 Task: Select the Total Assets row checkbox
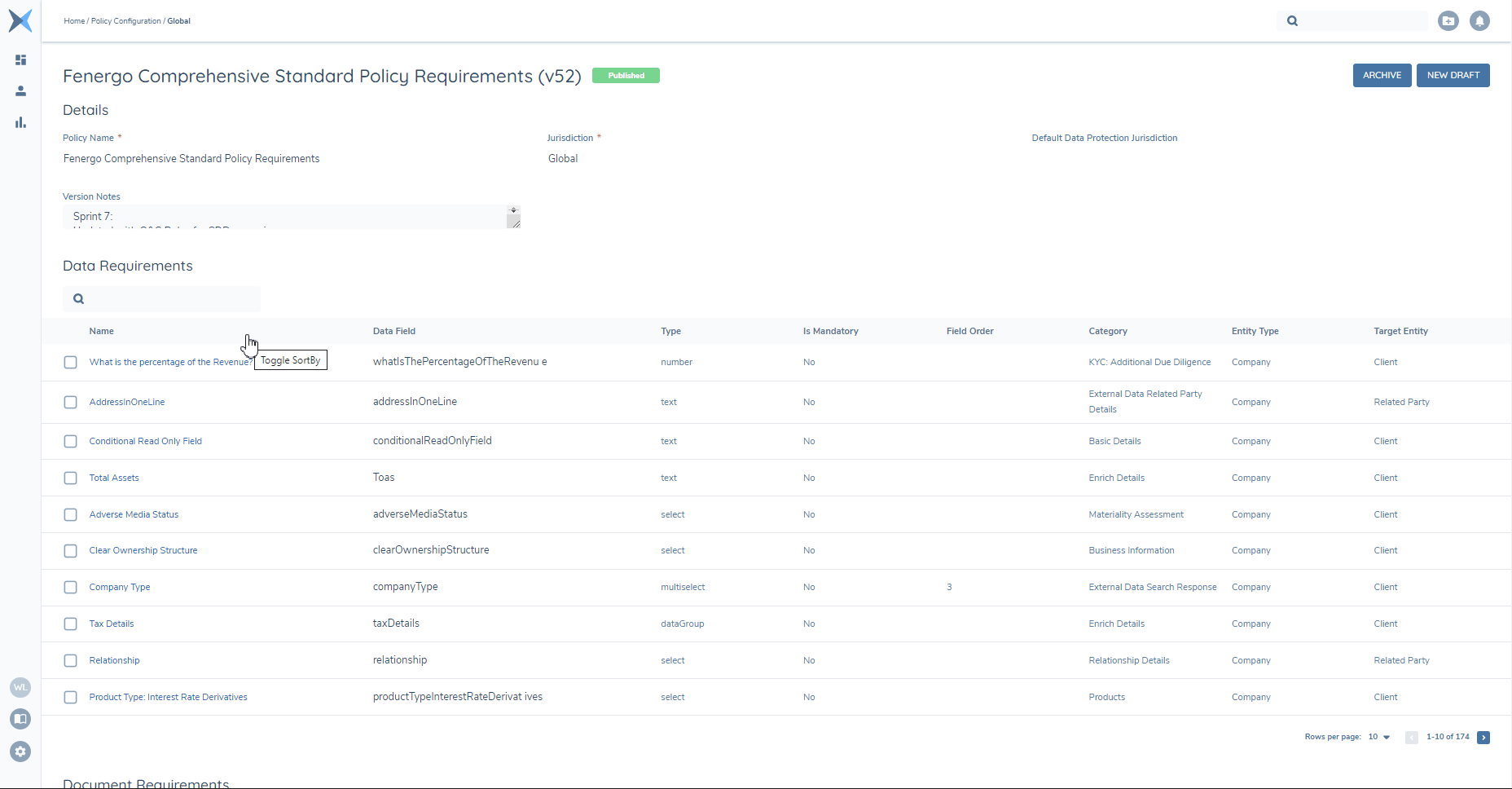click(71, 478)
